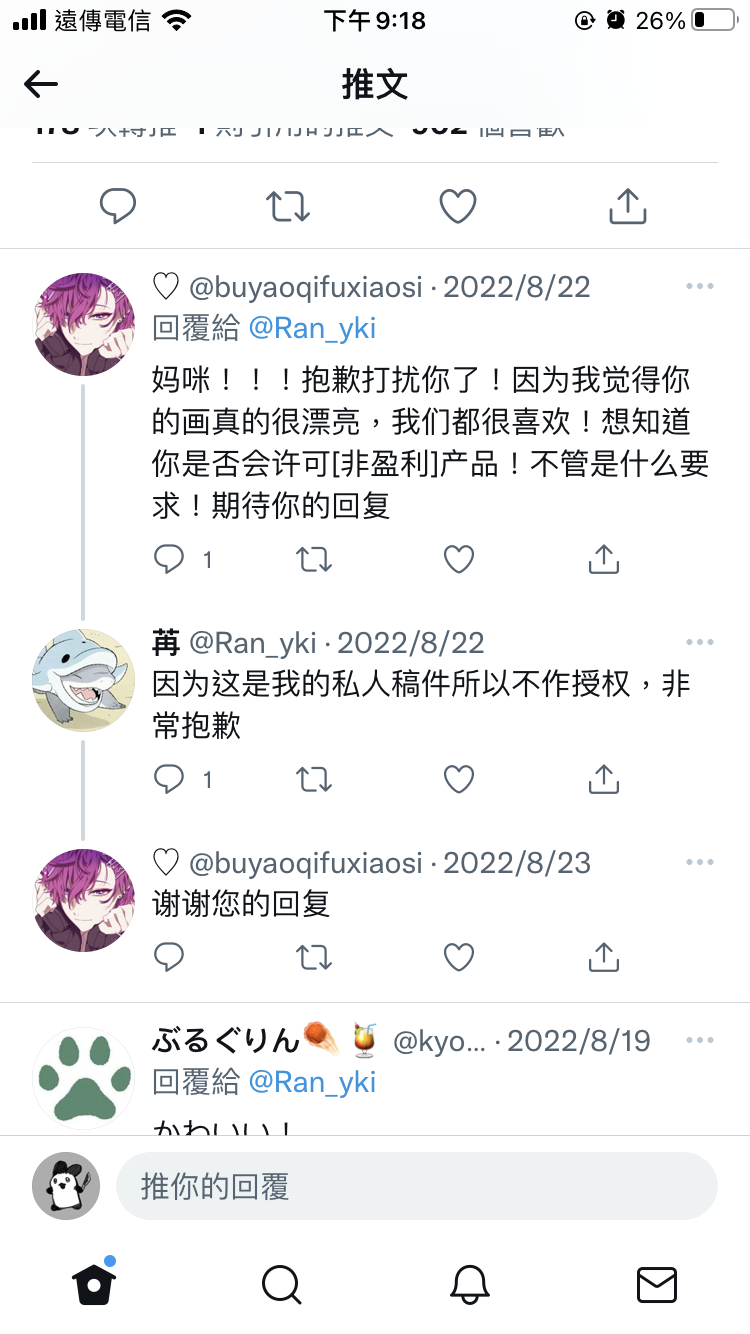Screen dimensions: 750x1334
Task: Share the 谢谢您的回复 tweet
Action: pos(604,957)
